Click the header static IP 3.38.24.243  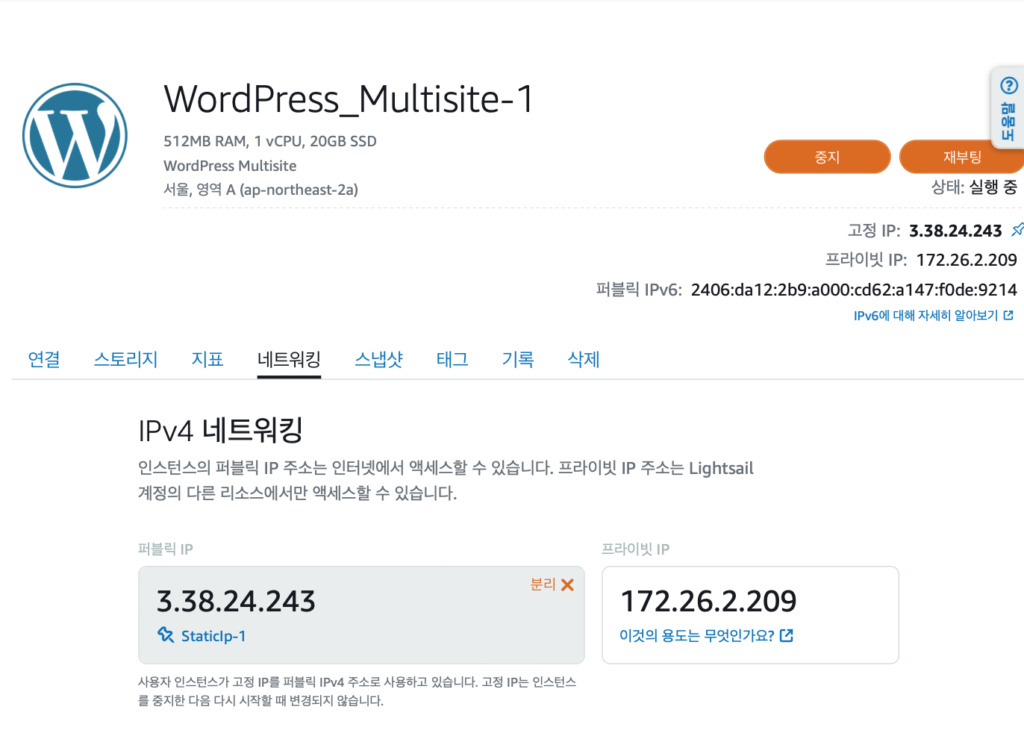(x=955, y=231)
